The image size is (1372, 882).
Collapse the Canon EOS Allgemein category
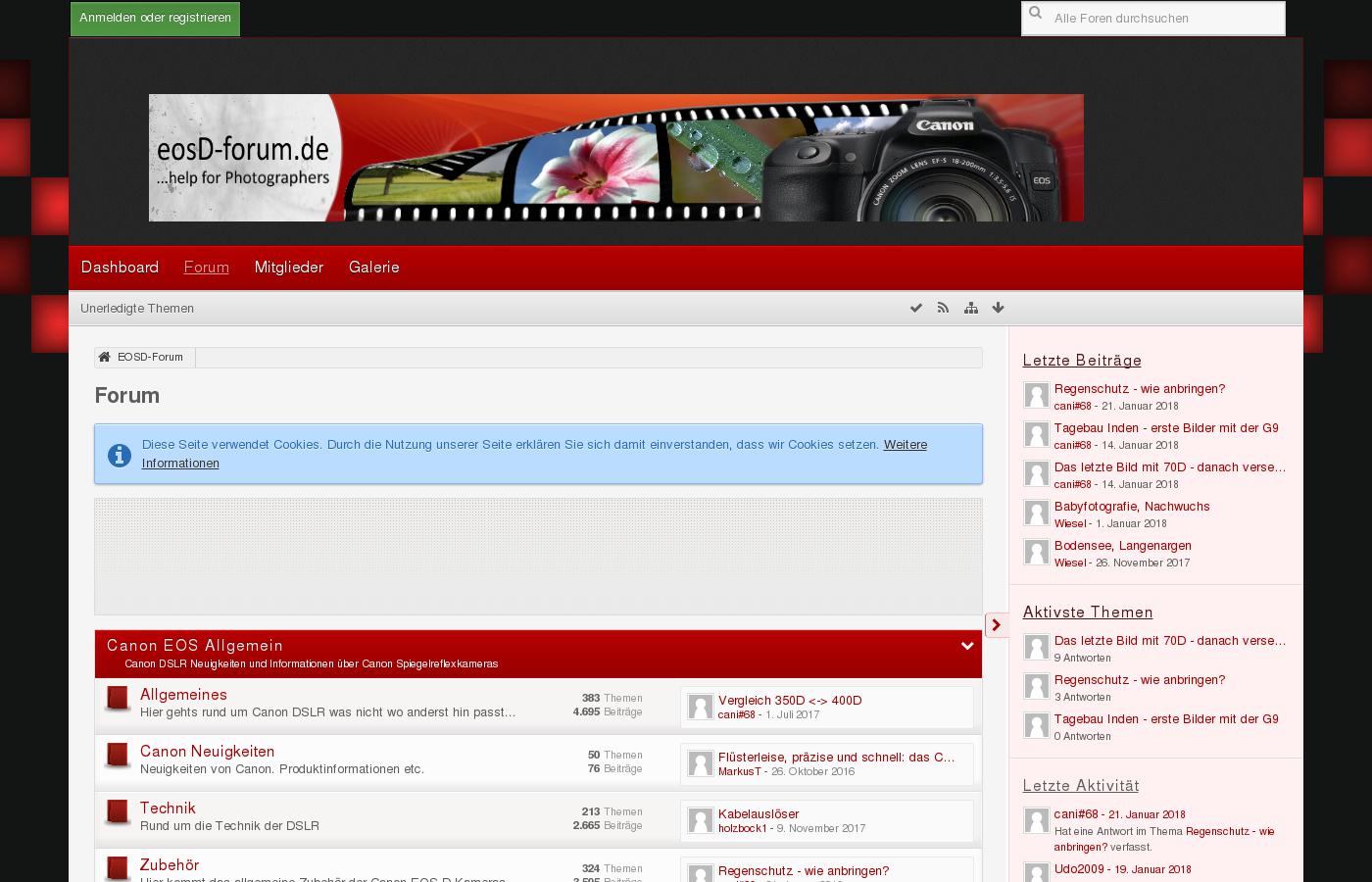pos(967,646)
